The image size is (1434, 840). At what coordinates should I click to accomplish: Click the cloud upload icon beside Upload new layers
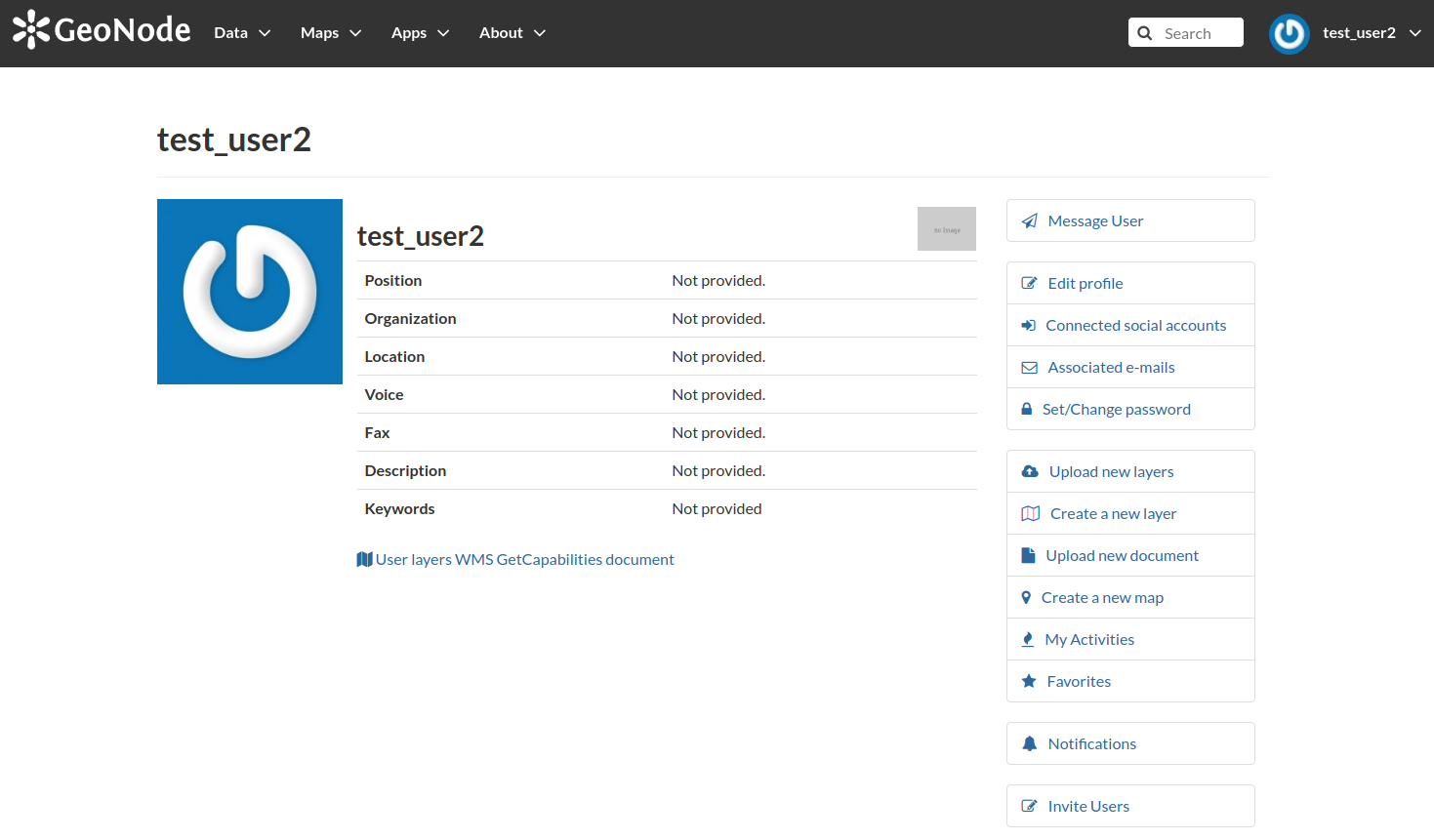tap(1030, 472)
